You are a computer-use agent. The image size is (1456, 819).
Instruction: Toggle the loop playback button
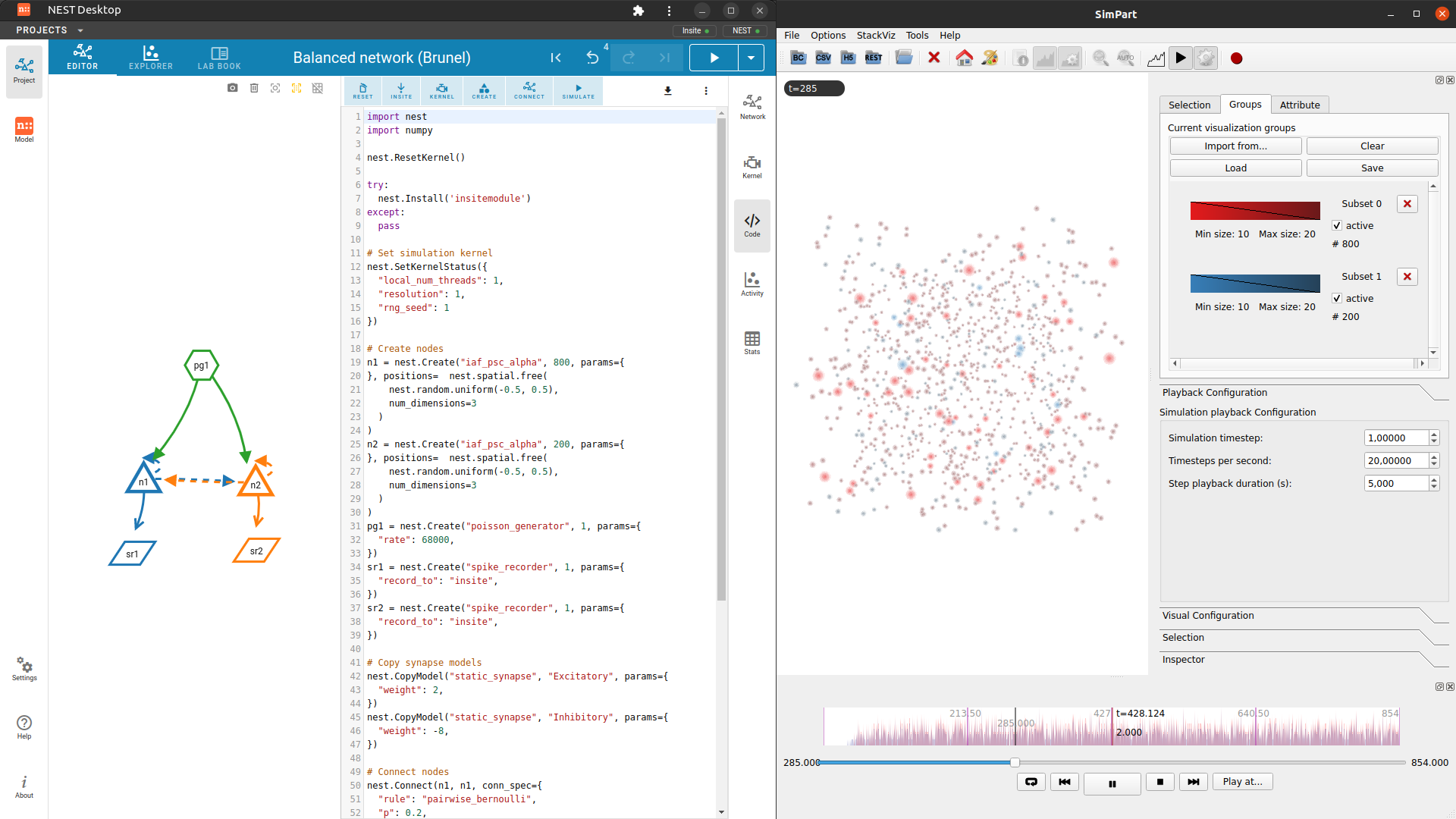pyautogui.click(x=1031, y=782)
